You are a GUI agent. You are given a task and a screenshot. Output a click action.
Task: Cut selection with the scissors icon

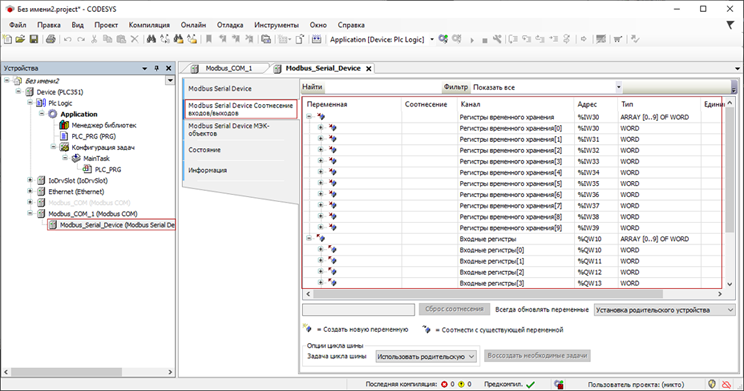(94, 39)
